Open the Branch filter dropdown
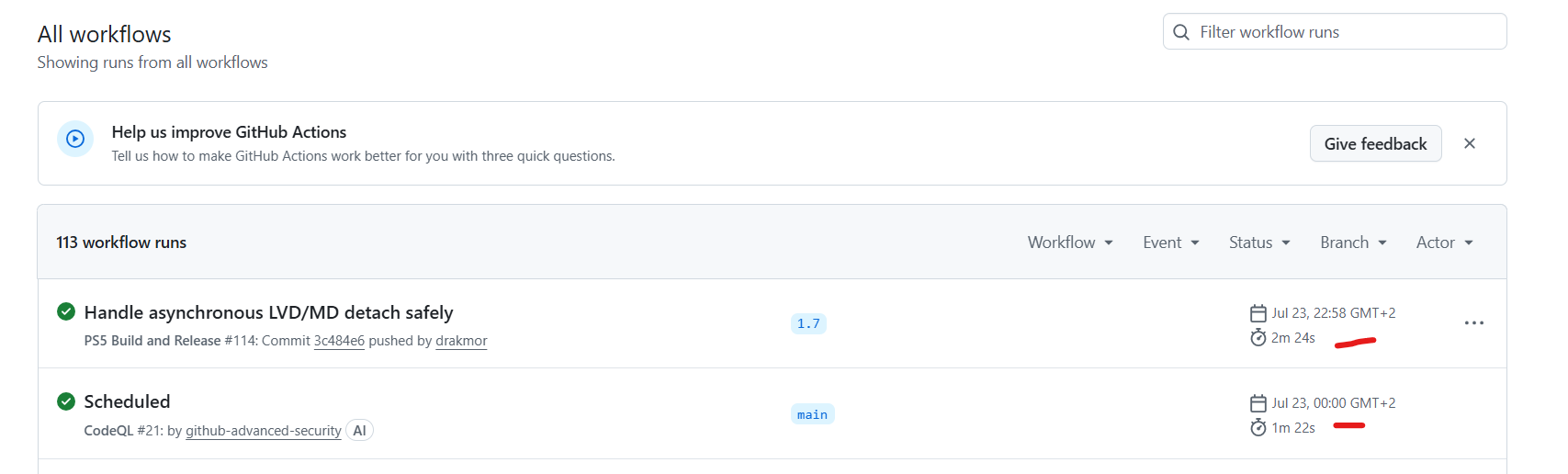1568x474 pixels. pos(1354,243)
